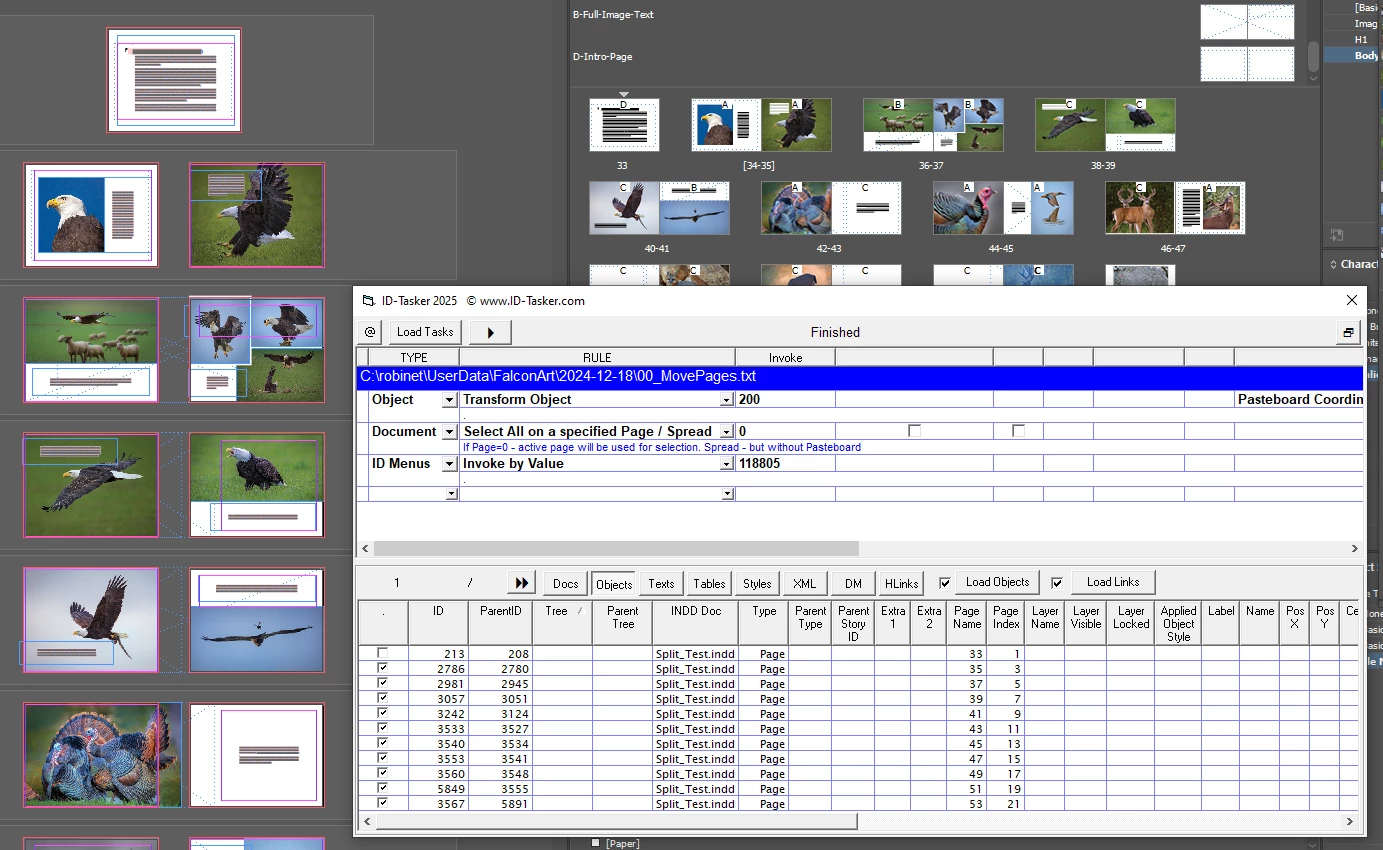
Task: Uncheck the row with ID 2786
Action: [x=383, y=668]
